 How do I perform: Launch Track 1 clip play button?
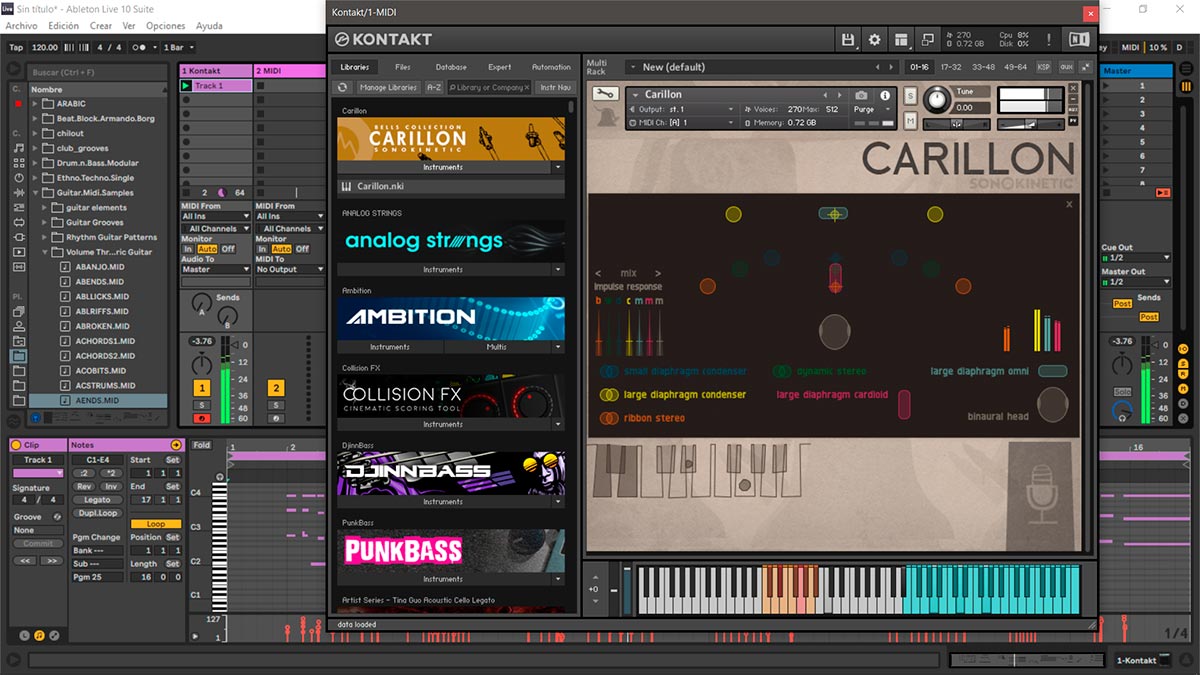pyautogui.click(x=186, y=86)
